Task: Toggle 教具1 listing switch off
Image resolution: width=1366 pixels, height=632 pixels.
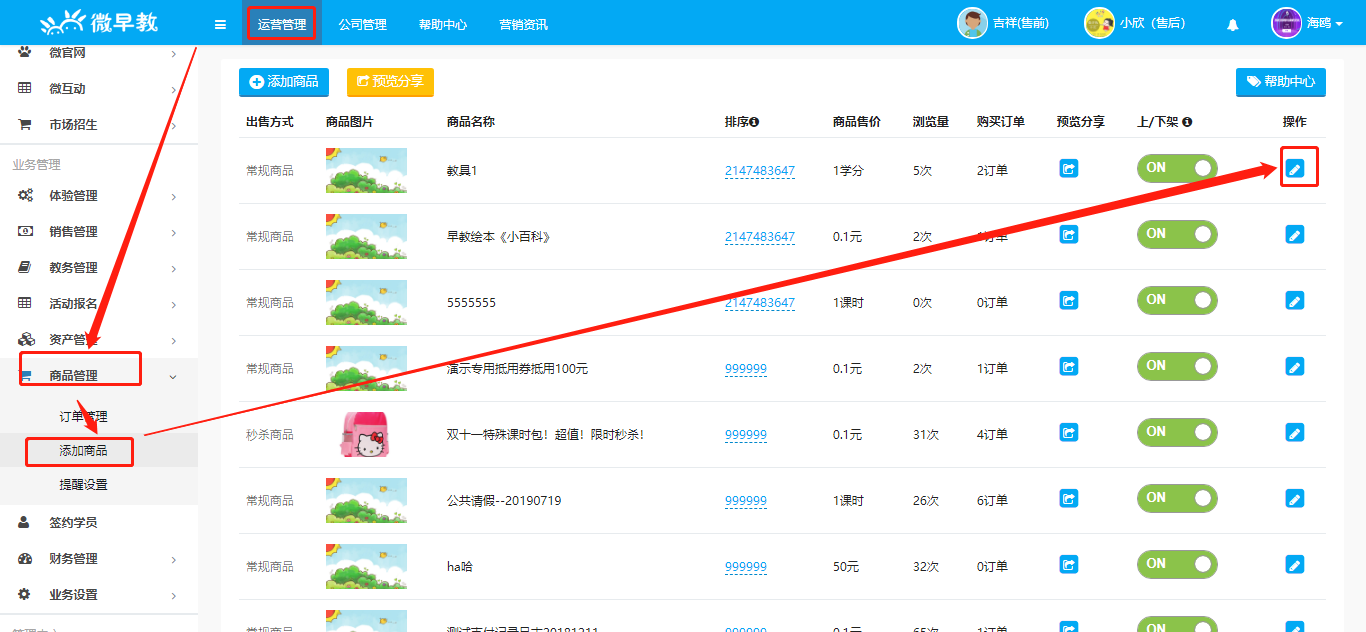Action: [1177, 168]
